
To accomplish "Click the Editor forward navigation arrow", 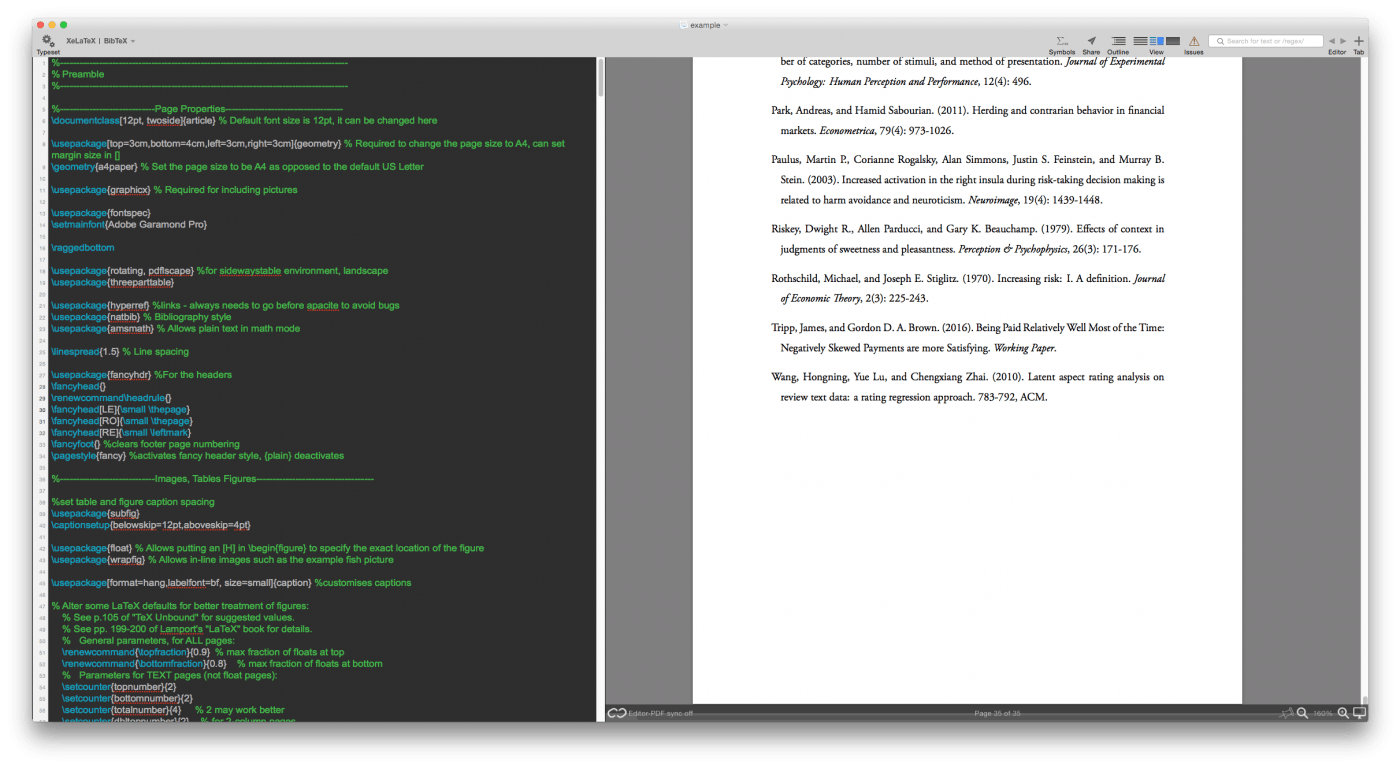I will (1342, 41).
